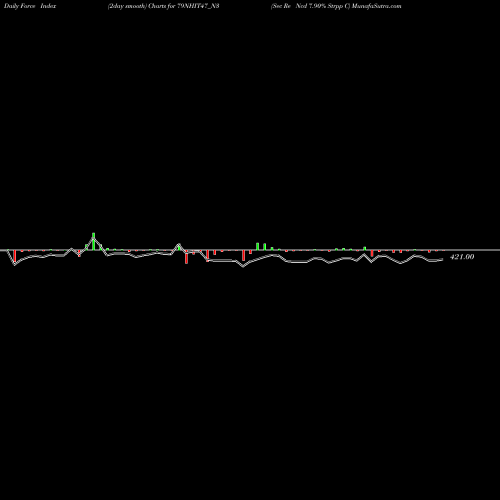Click the MunafaSutra.com watermark text
500x500 pixels.
tap(376, 6)
